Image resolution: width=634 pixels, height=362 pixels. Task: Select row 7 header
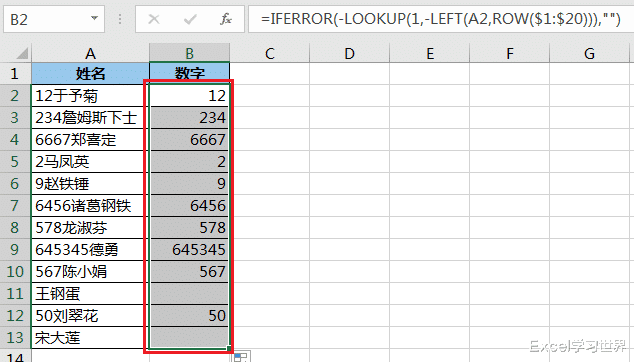tap(15, 205)
